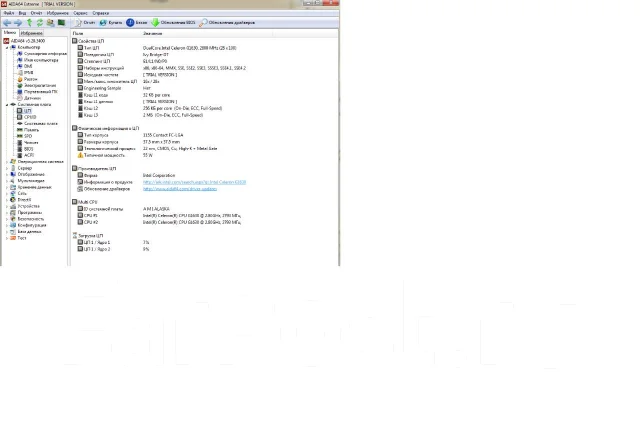Open the Файл menu
640x435 pixels.
[9, 13]
